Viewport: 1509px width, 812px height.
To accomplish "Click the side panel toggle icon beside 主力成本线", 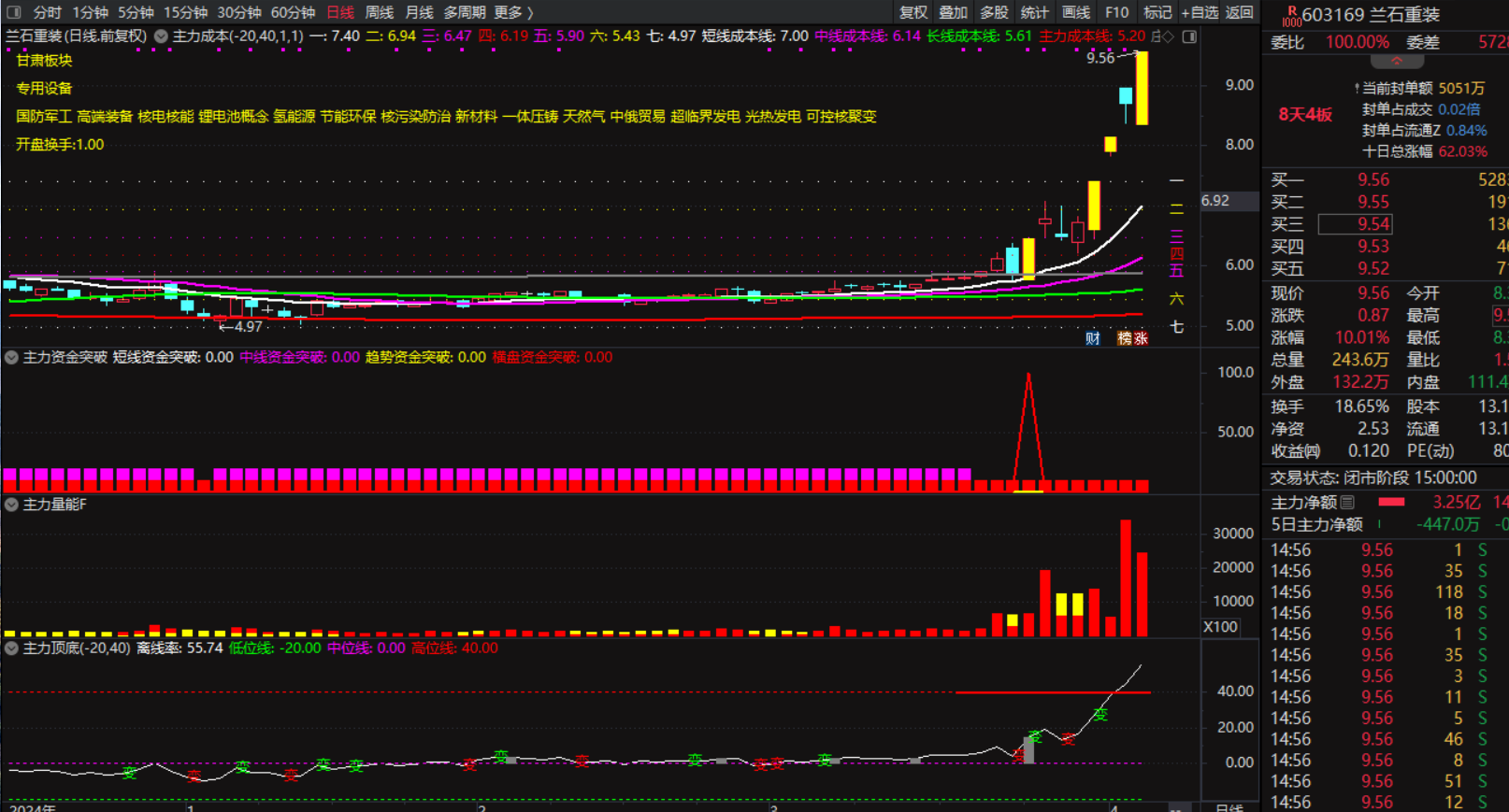I will (1189, 36).
